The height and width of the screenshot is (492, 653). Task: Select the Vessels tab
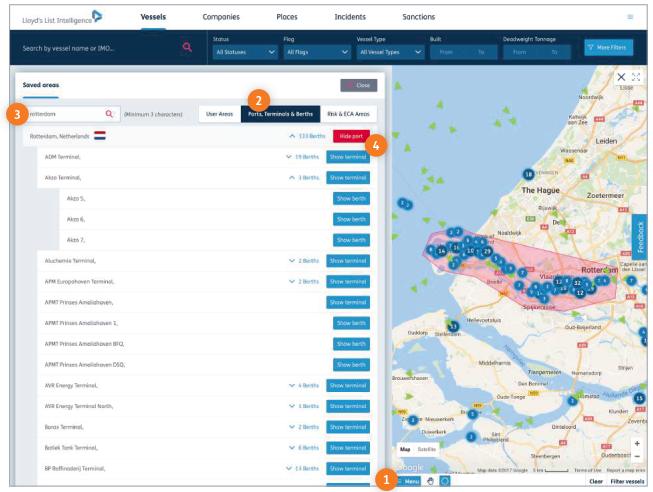pos(153,17)
